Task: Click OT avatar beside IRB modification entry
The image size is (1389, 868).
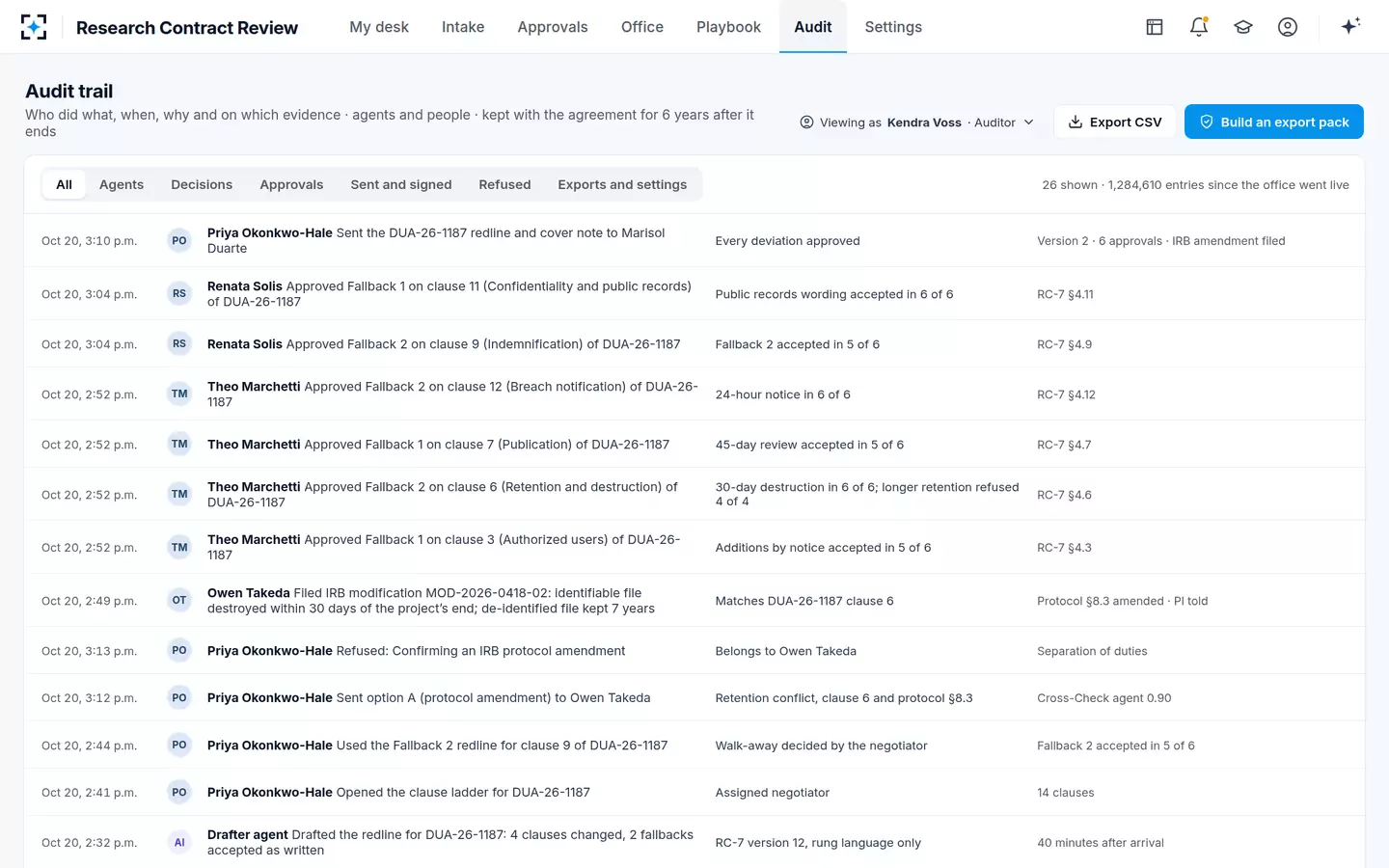Action: click(179, 601)
